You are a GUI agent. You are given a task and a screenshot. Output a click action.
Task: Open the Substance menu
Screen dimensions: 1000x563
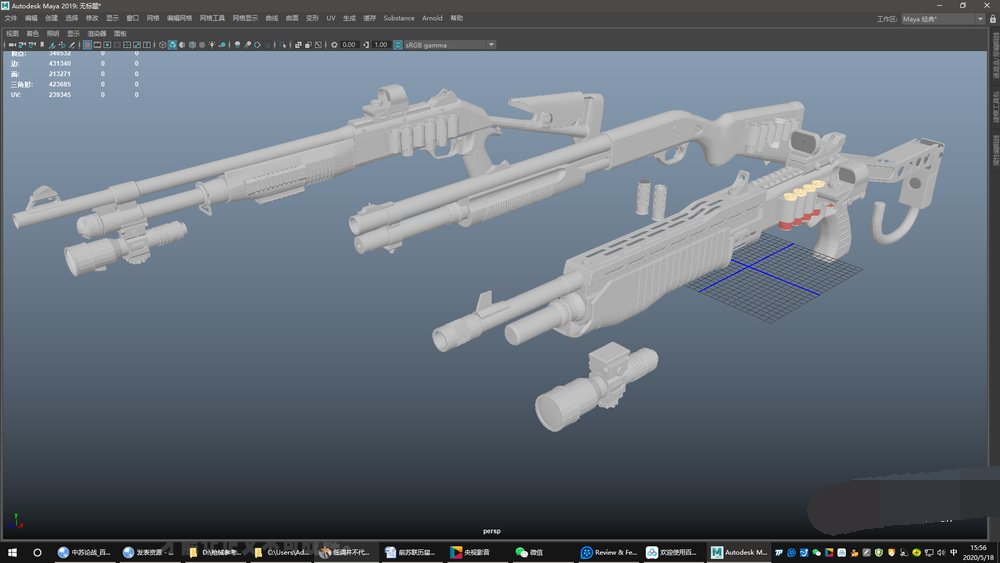(399, 18)
